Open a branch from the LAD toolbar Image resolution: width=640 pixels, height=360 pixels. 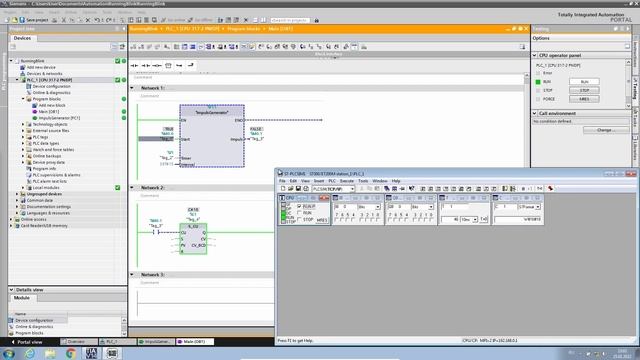pyautogui.click(x=179, y=65)
